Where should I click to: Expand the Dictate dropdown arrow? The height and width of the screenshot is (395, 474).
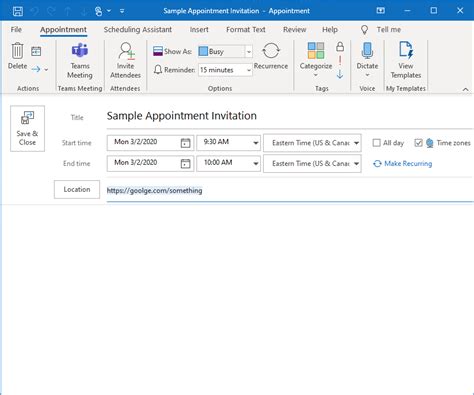pyautogui.click(x=367, y=75)
